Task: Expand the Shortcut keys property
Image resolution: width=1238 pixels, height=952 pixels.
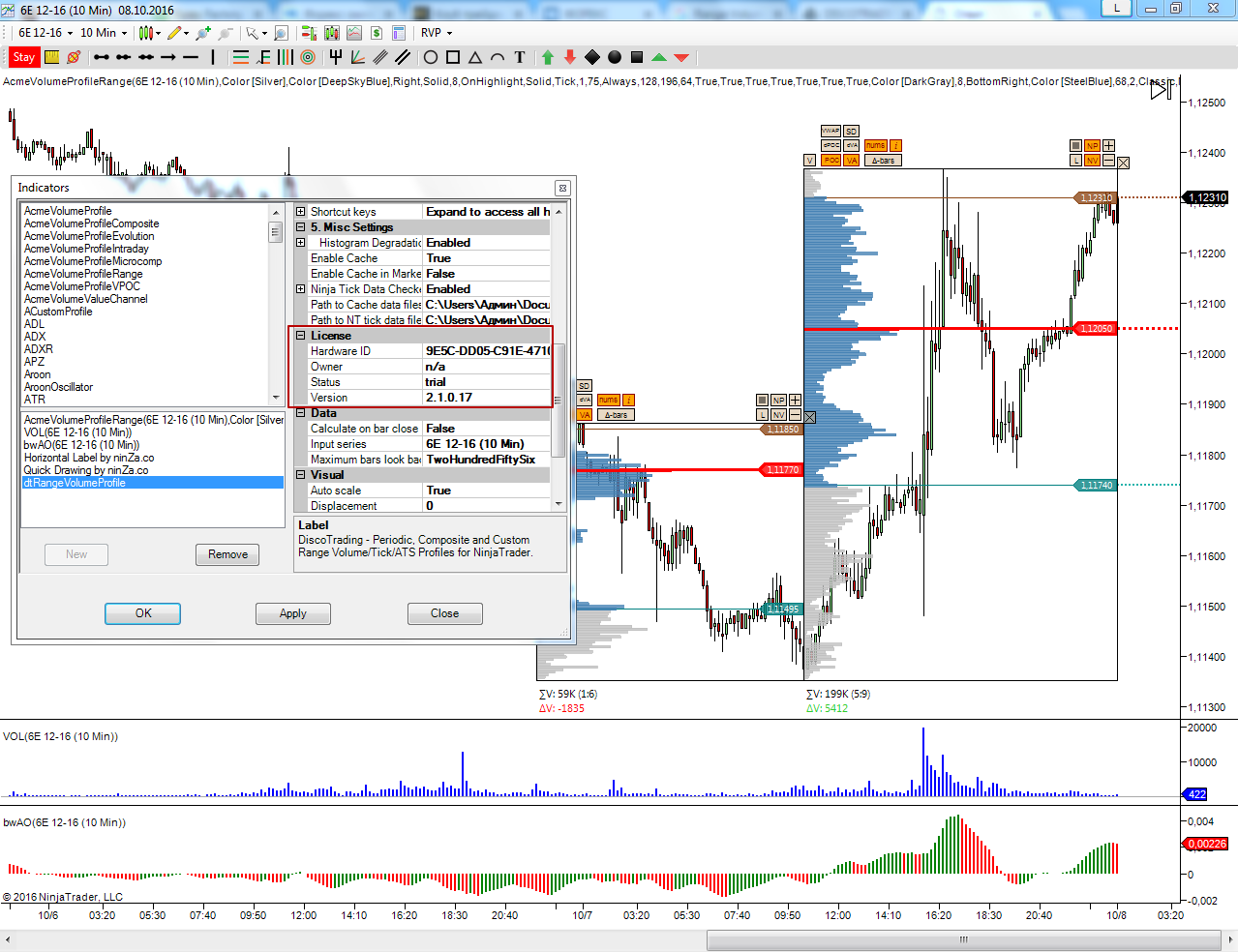Action: (301, 212)
